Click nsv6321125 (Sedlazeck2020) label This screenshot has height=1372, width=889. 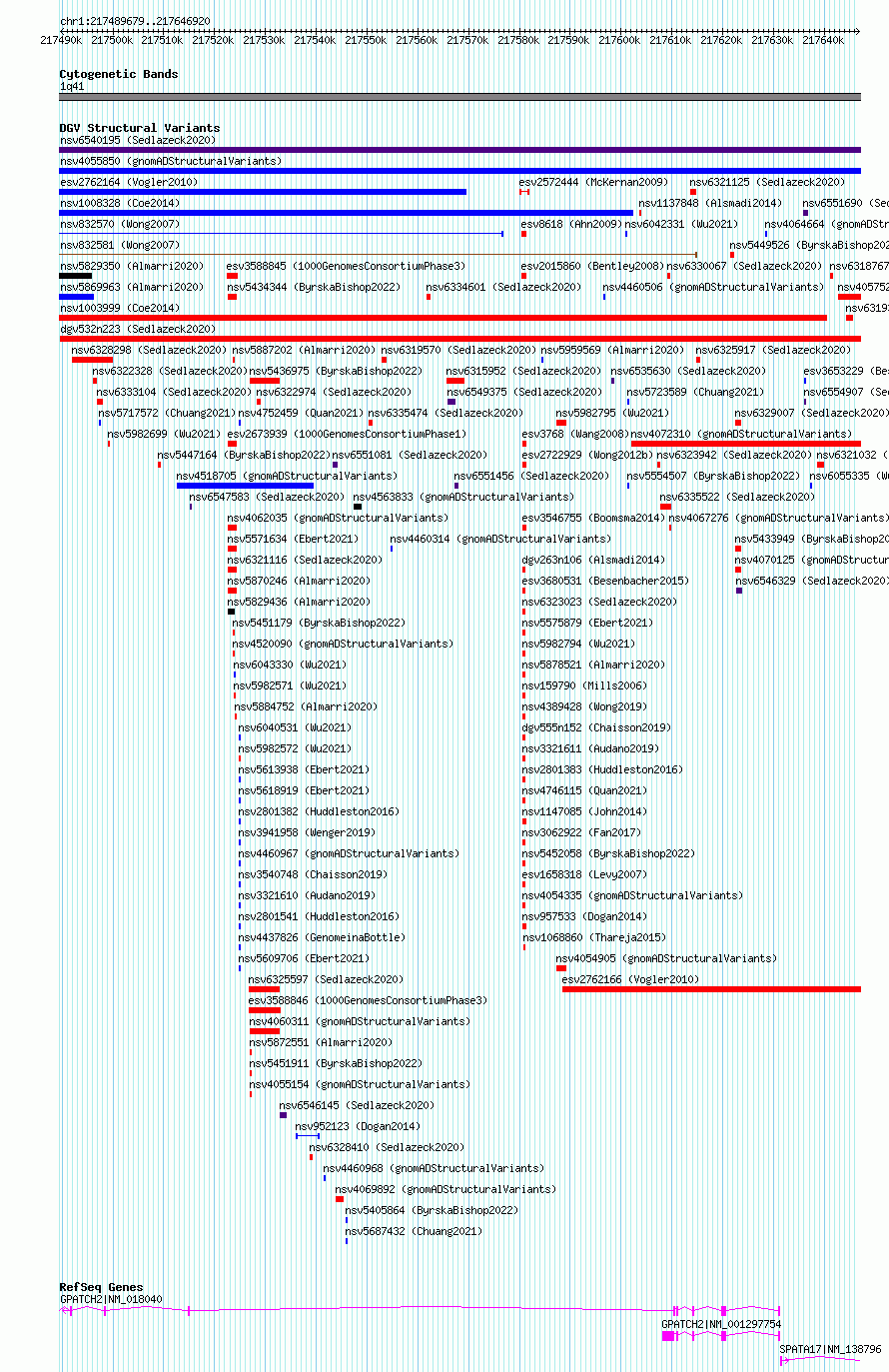[767, 182]
